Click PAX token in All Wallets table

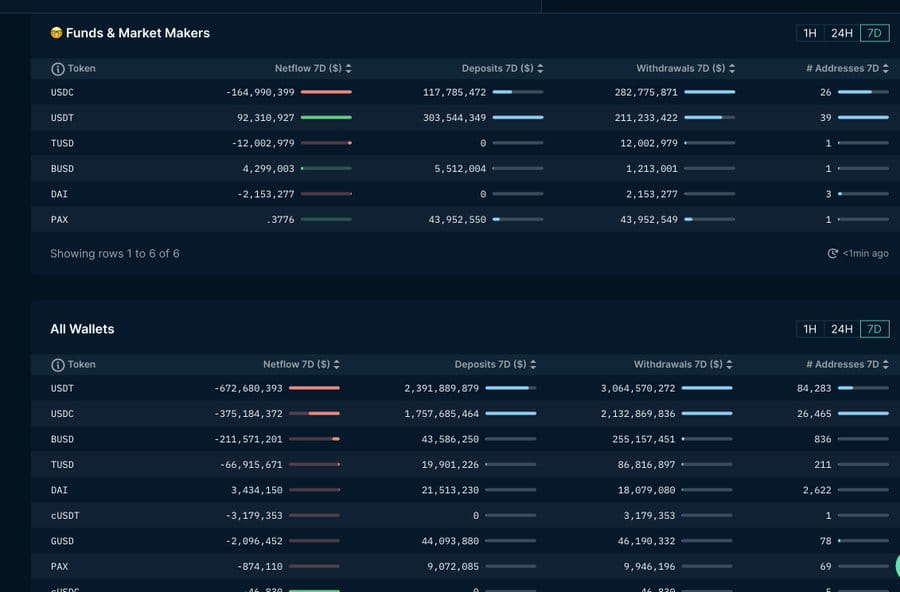click(59, 566)
